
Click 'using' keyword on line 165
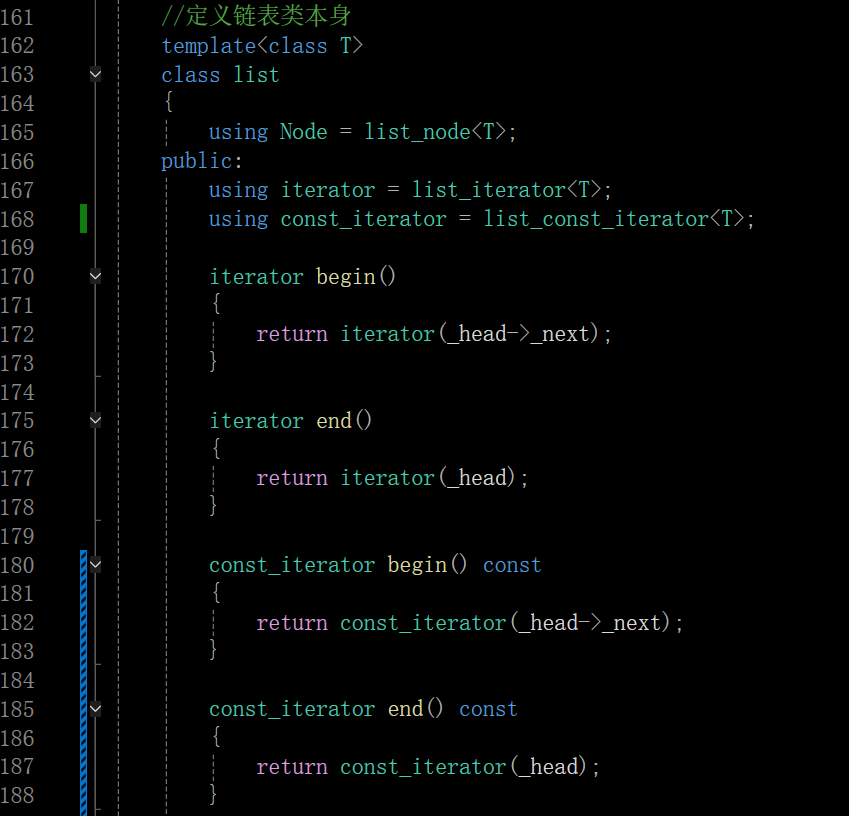[x=238, y=133]
